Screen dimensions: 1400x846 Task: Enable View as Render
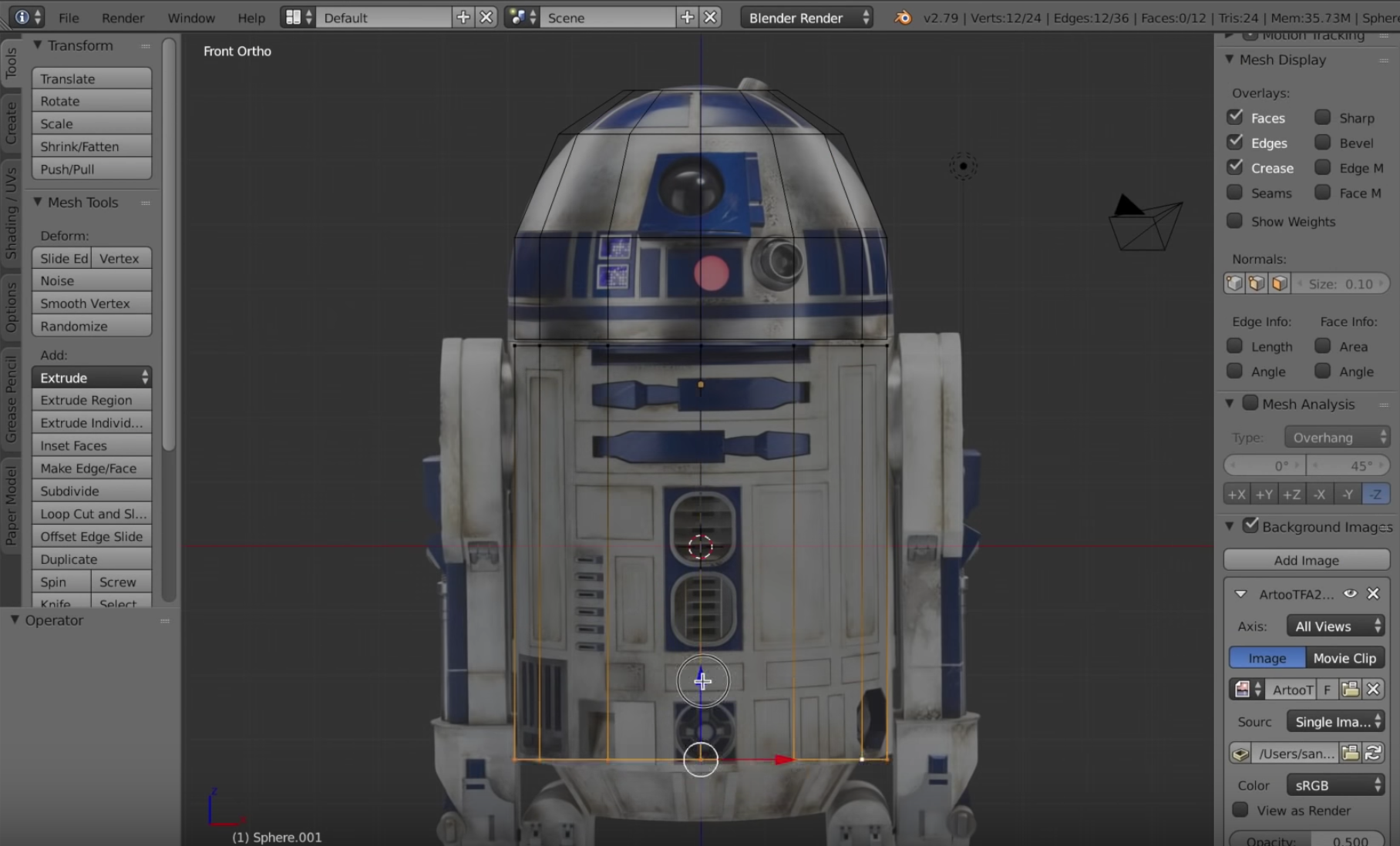click(1240, 810)
